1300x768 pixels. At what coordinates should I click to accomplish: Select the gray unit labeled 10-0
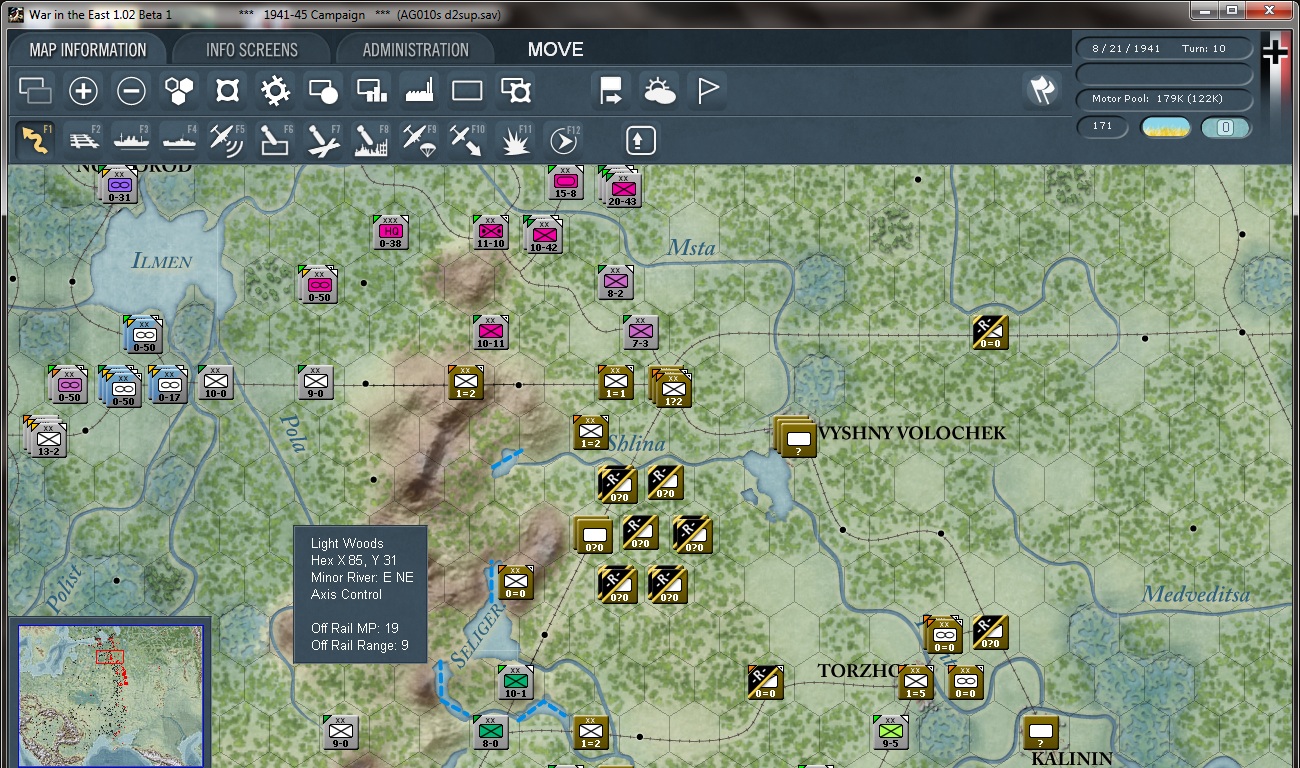(x=215, y=382)
